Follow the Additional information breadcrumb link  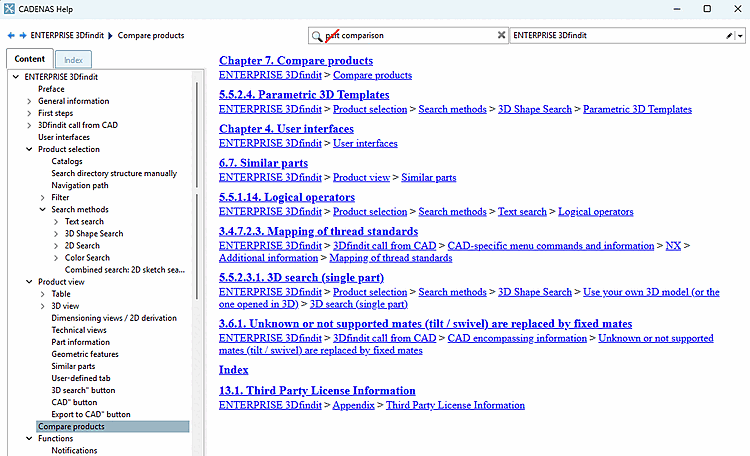[x=268, y=258]
